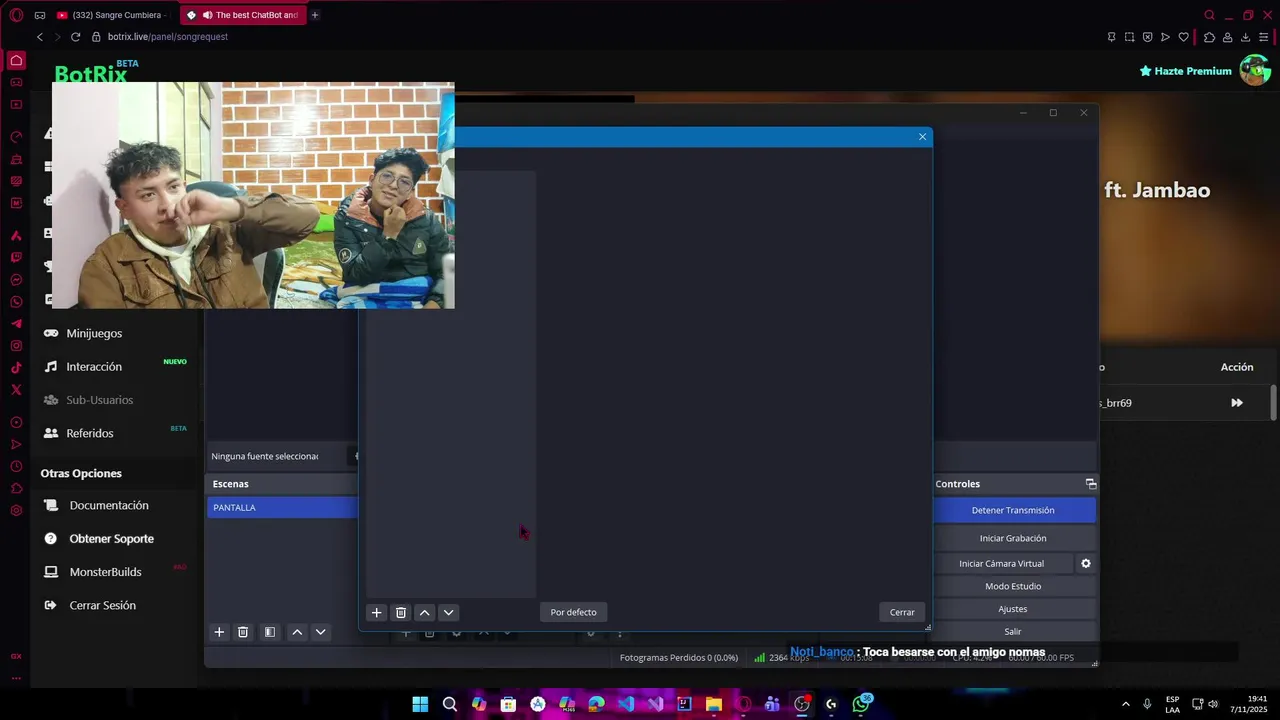The image size is (1280, 720).
Task: Click the Cerrar button in the dialog
Action: pos(902,612)
